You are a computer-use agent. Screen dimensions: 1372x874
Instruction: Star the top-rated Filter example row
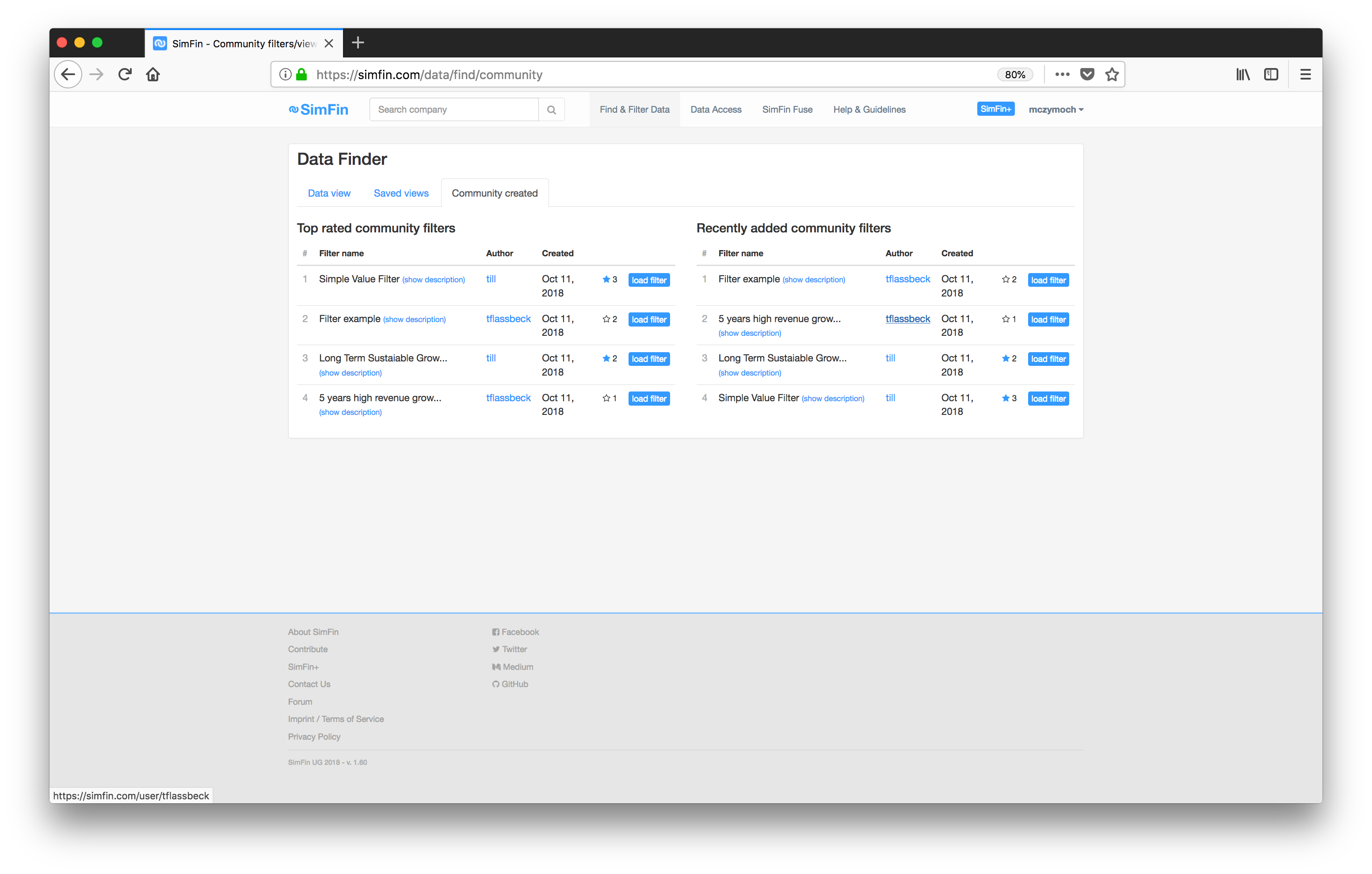tap(606, 319)
